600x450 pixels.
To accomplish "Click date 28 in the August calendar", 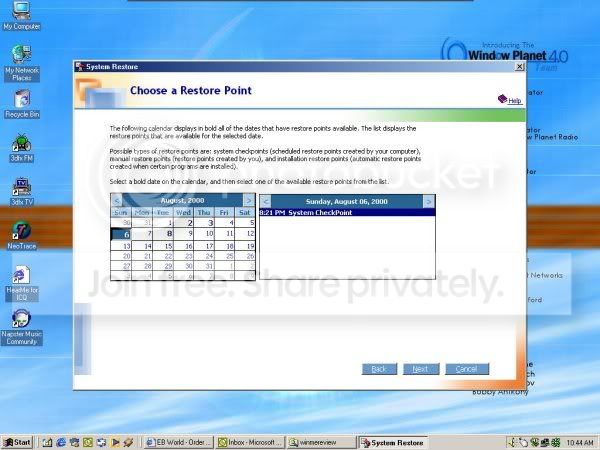I will pos(142,266).
